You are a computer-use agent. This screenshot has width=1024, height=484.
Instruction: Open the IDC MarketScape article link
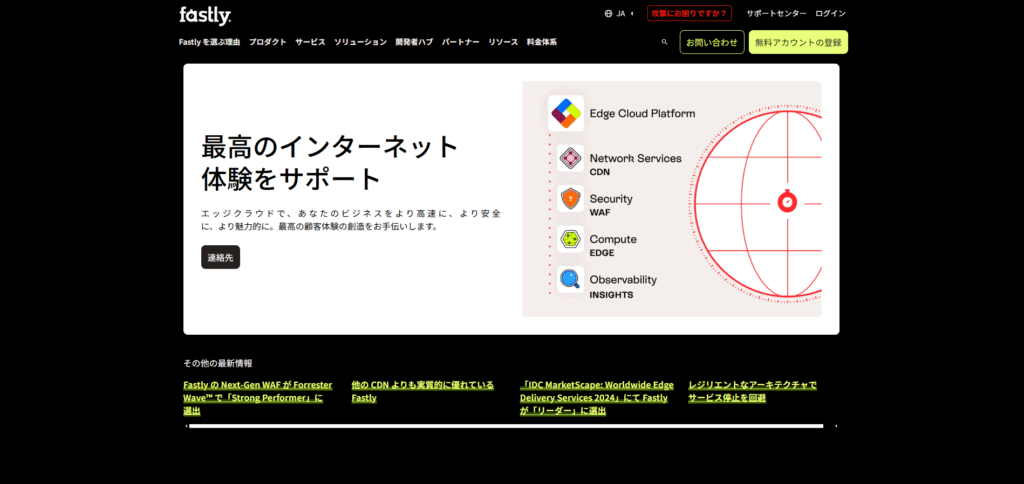596,398
